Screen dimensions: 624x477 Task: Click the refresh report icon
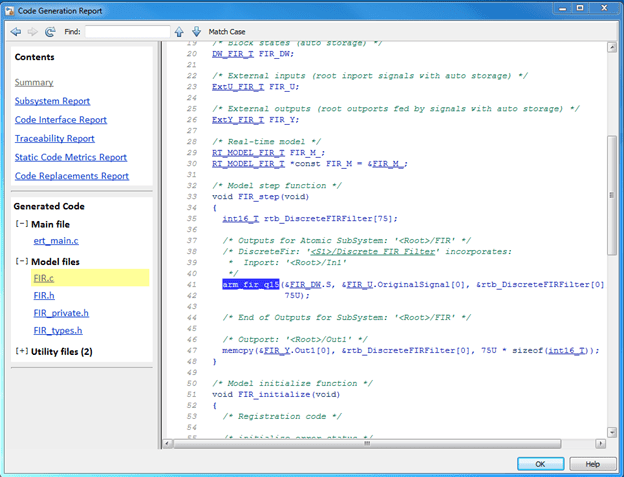point(50,31)
